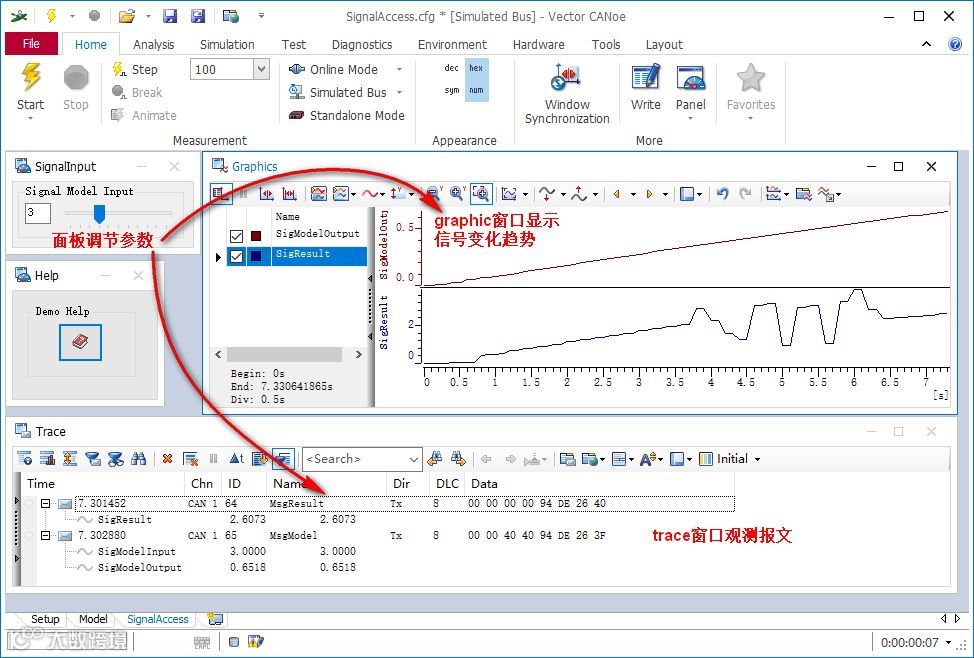Image resolution: width=974 pixels, height=658 pixels.
Task: Select num display mode
Action: coord(476,90)
